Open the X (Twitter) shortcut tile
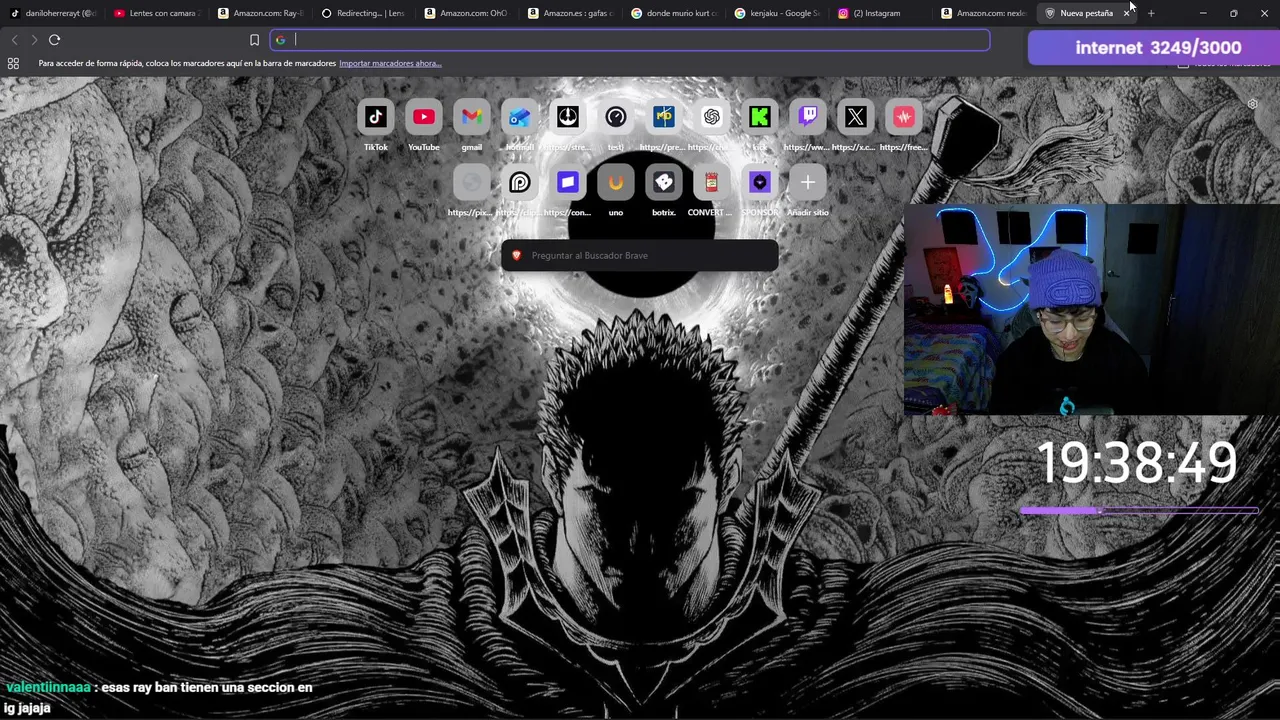Viewport: 1280px width, 720px height. 856,117
